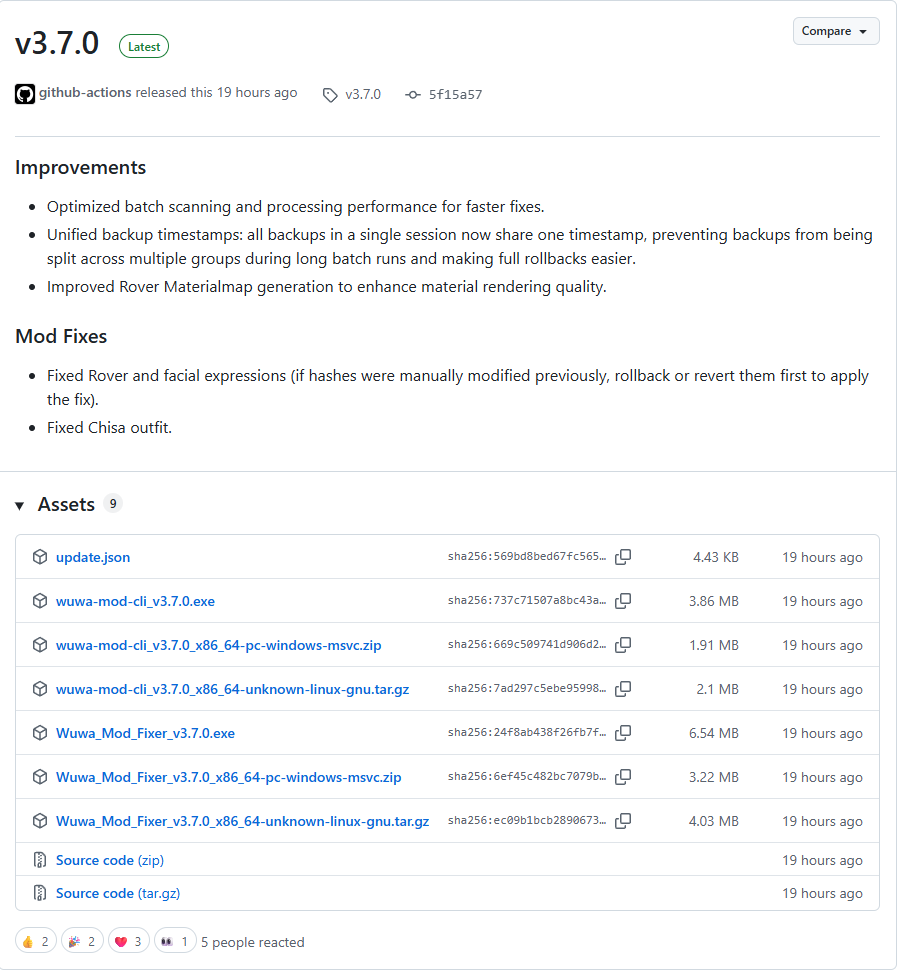The height and width of the screenshot is (971, 900).
Task: Copy hash for wuwa-mod-cli windows-msvc zip
Action: tap(623, 645)
